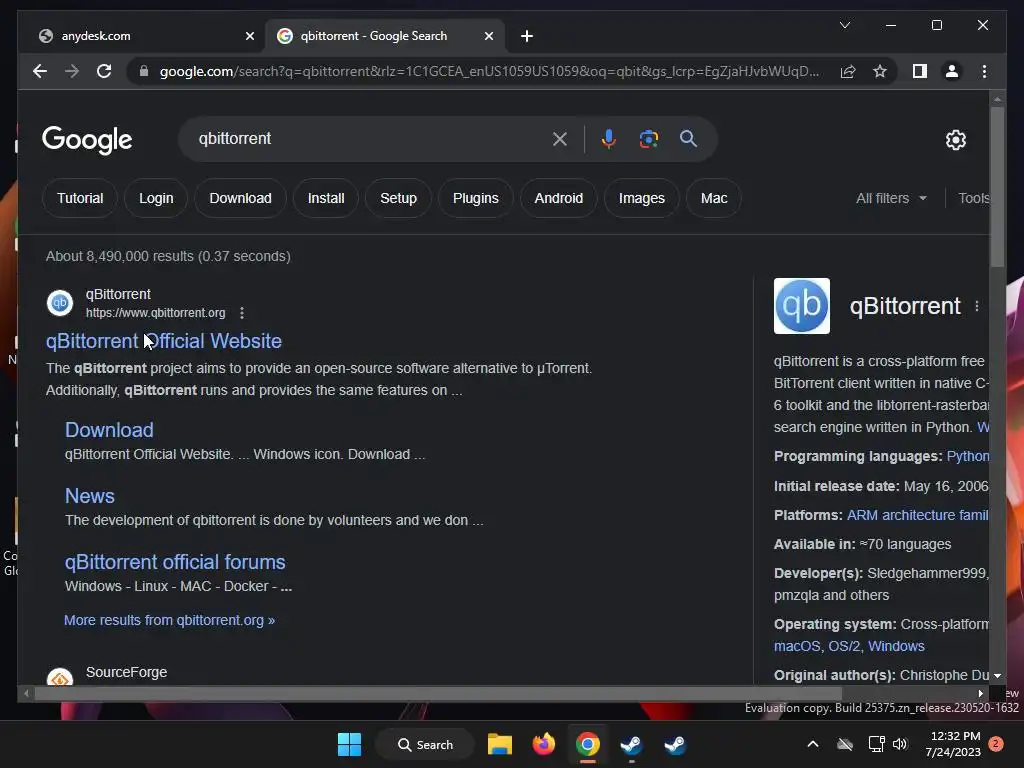Open Windows Start menu
Image resolution: width=1024 pixels, height=768 pixels.
[349, 744]
